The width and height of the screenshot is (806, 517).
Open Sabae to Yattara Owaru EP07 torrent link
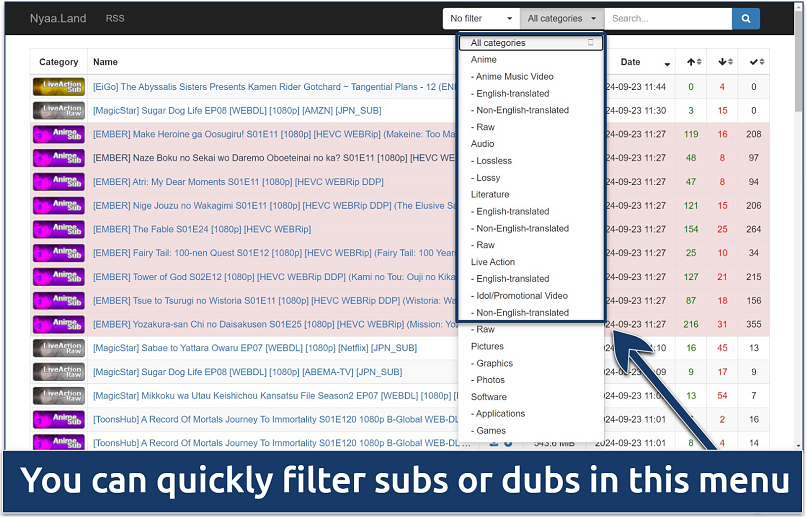[255, 348]
